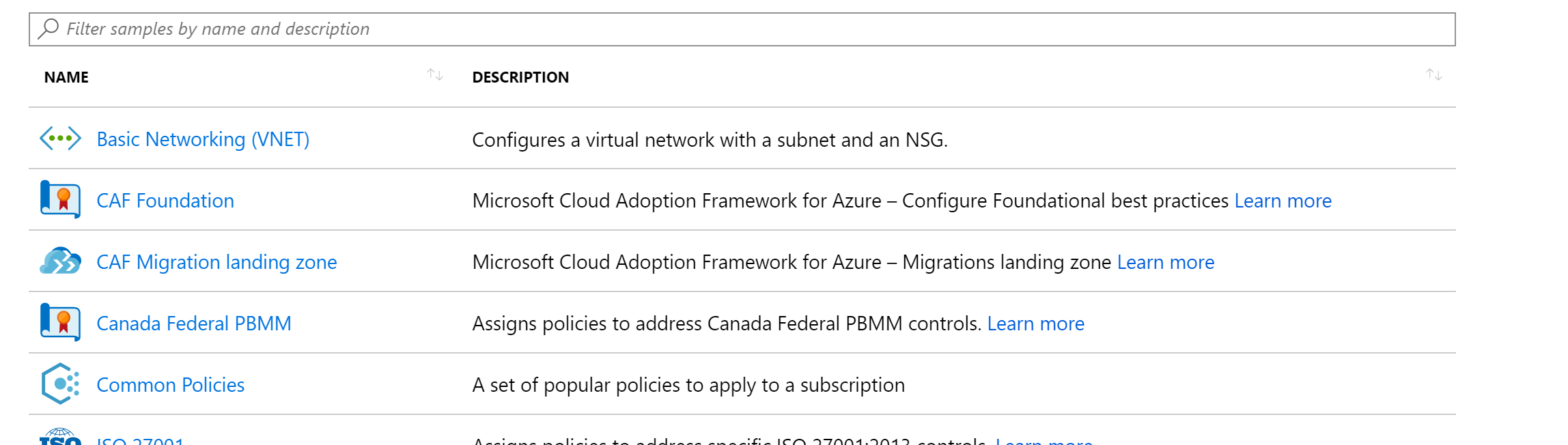Click the CAF Foundation blueprint icon
The width and height of the screenshot is (1568, 445).
point(60,199)
